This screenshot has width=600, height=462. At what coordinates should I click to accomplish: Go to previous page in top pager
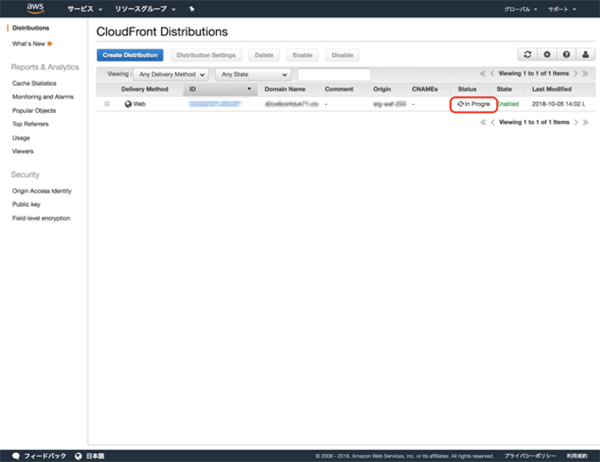tap(492, 73)
